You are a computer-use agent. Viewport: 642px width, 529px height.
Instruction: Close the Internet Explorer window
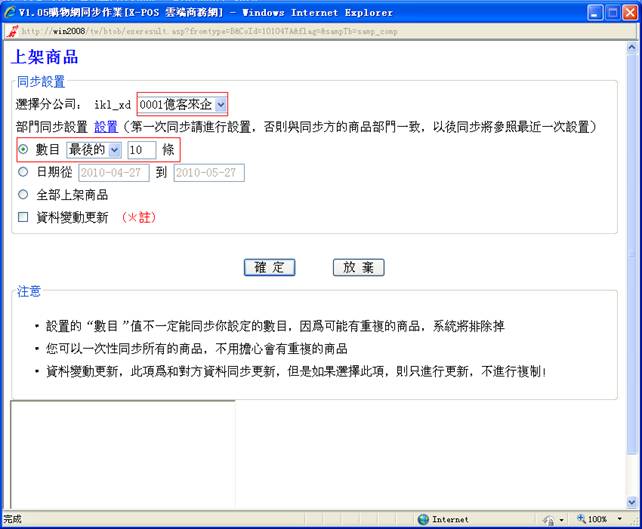click(627, 11)
